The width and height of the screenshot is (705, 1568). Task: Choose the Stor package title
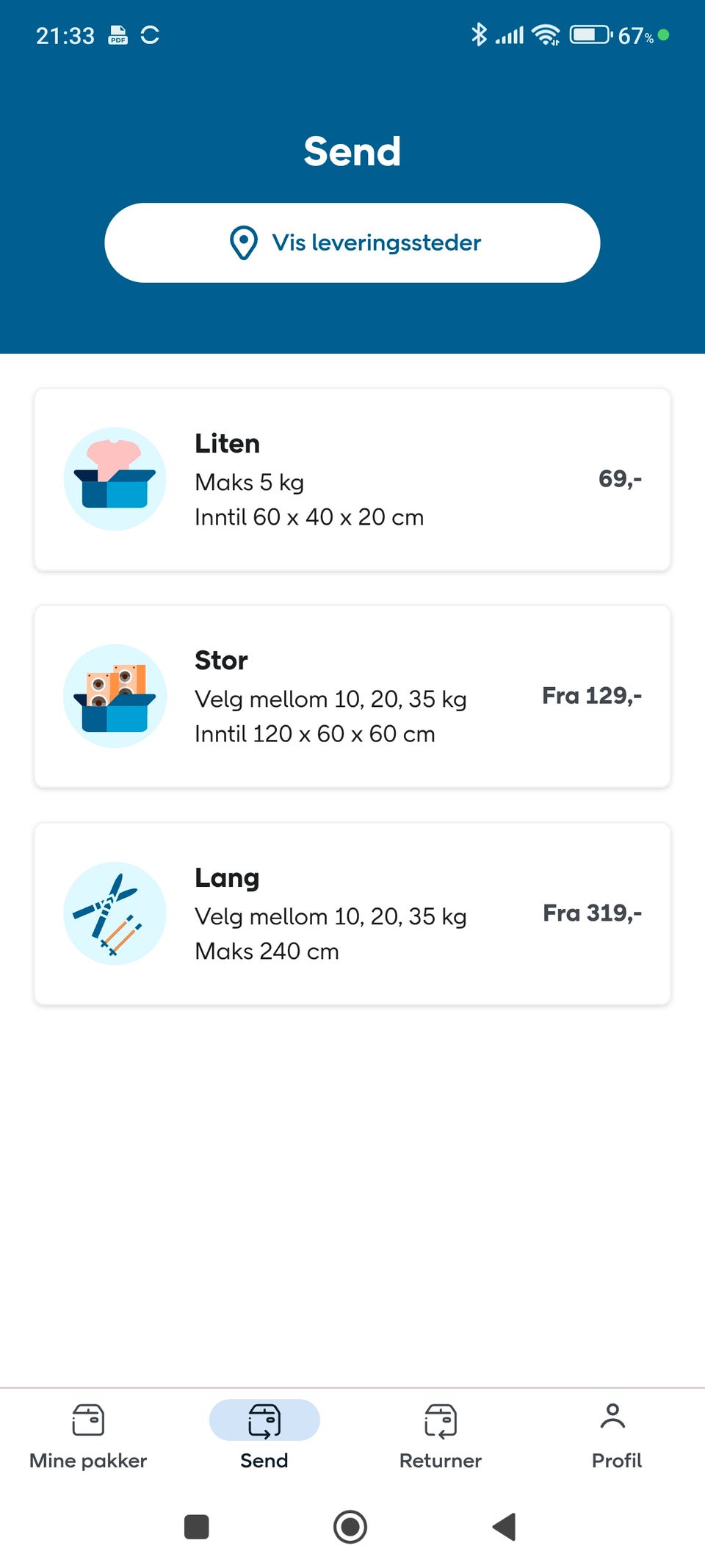pos(221,661)
